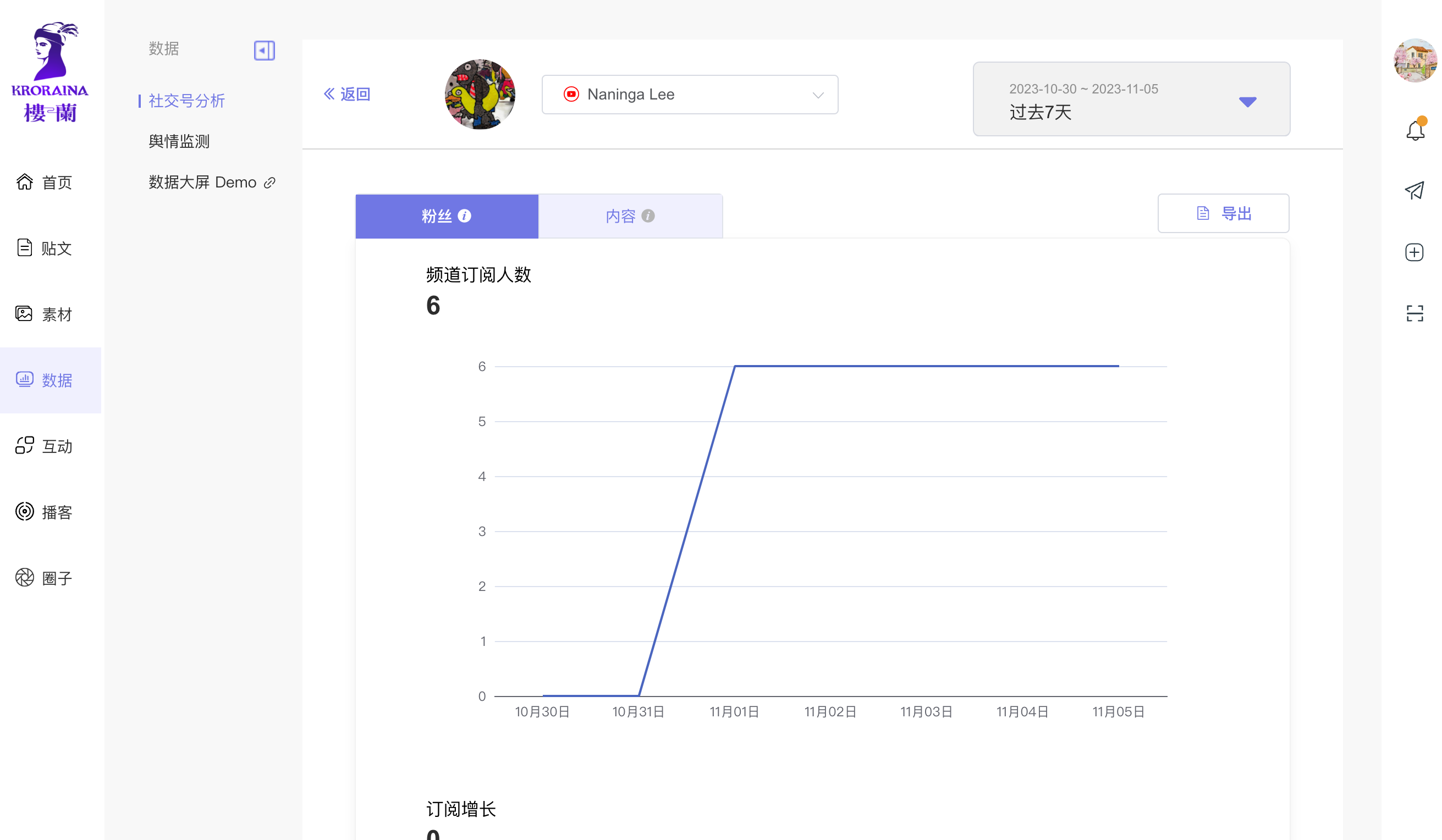Screen dimensions: 1442x840
Task: Click the 导出 export button
Action: pos(1223,213)
